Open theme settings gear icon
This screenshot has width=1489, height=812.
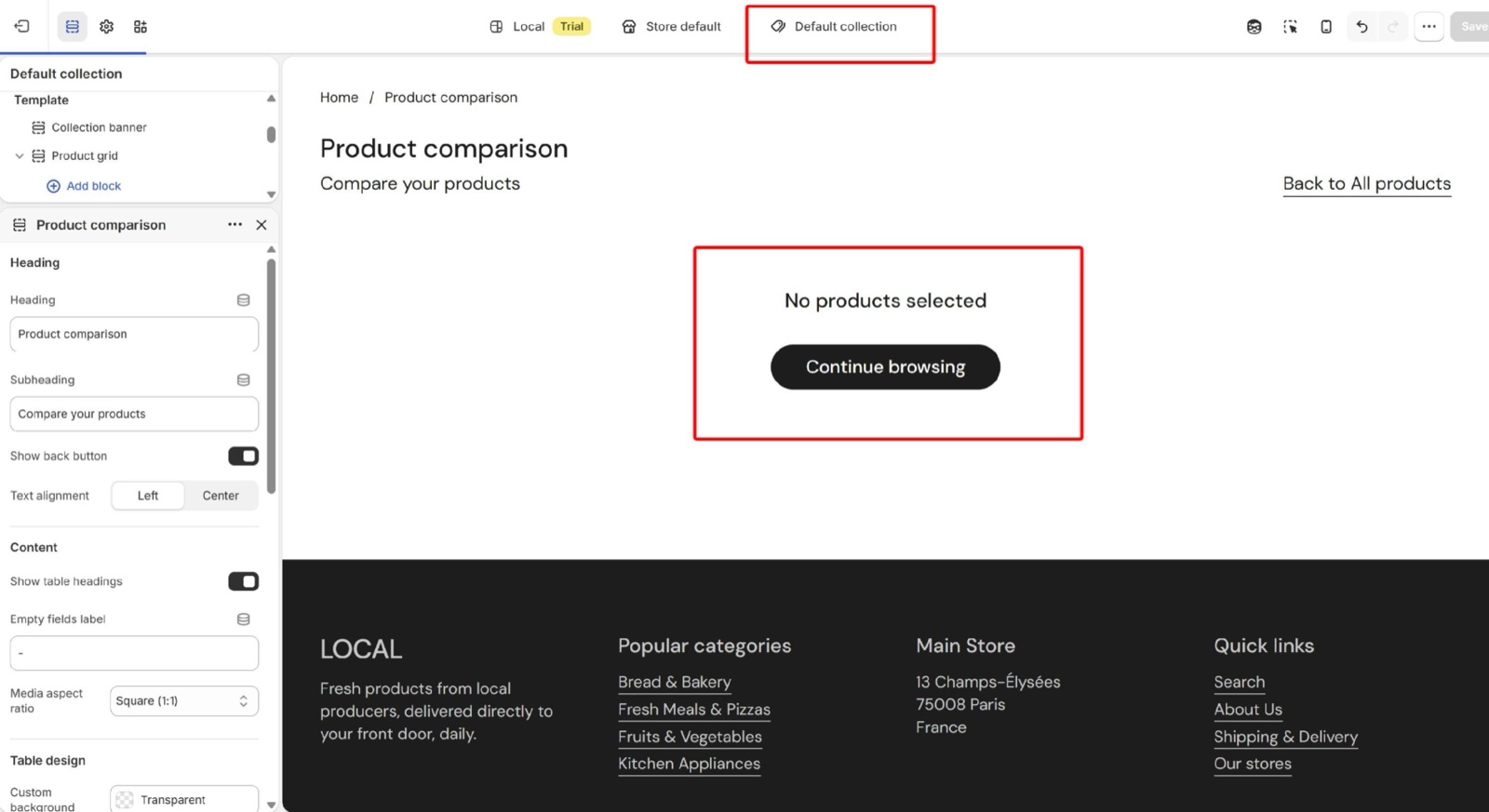click(x=107, y=26)
